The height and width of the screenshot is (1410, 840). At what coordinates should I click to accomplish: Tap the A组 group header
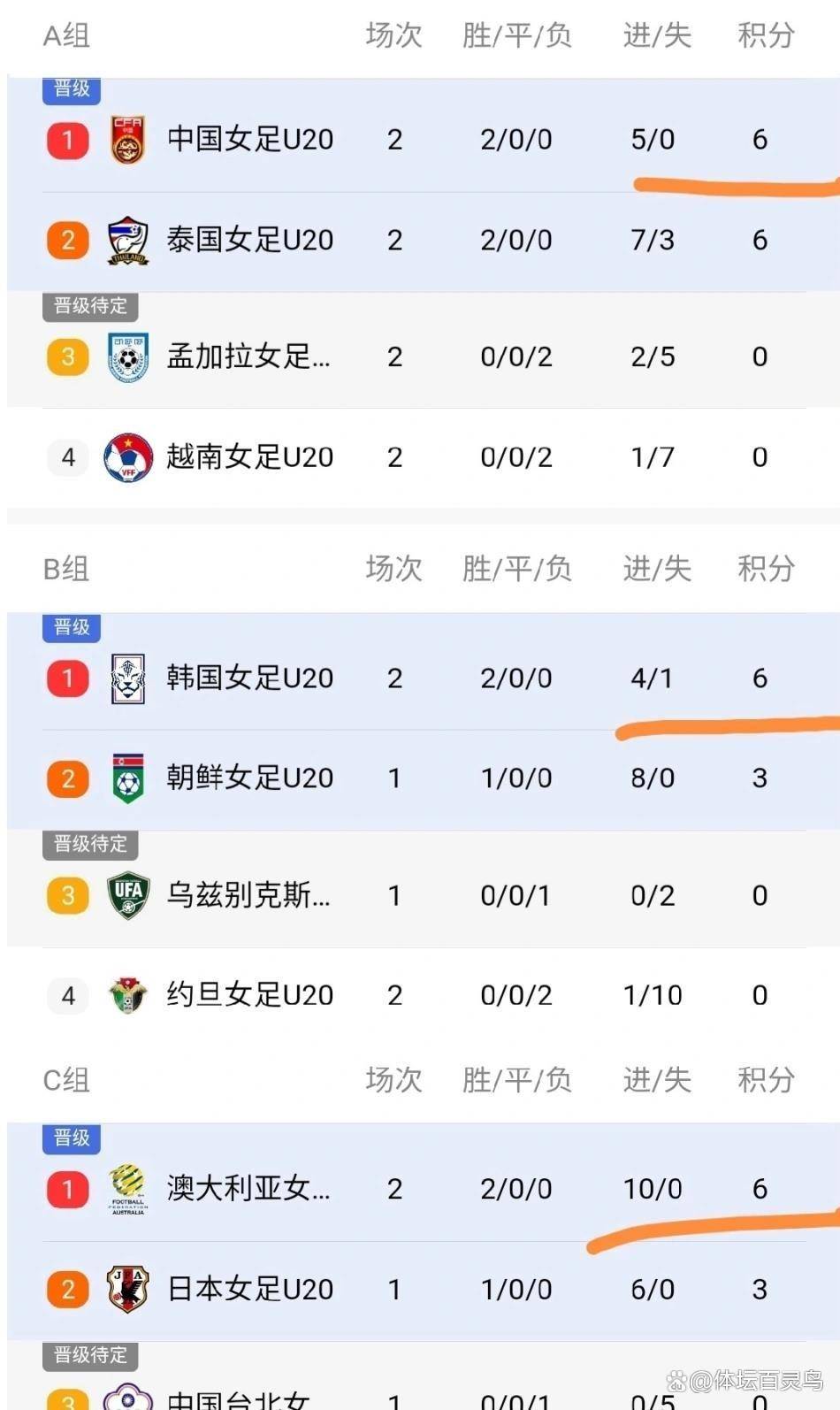66,35
